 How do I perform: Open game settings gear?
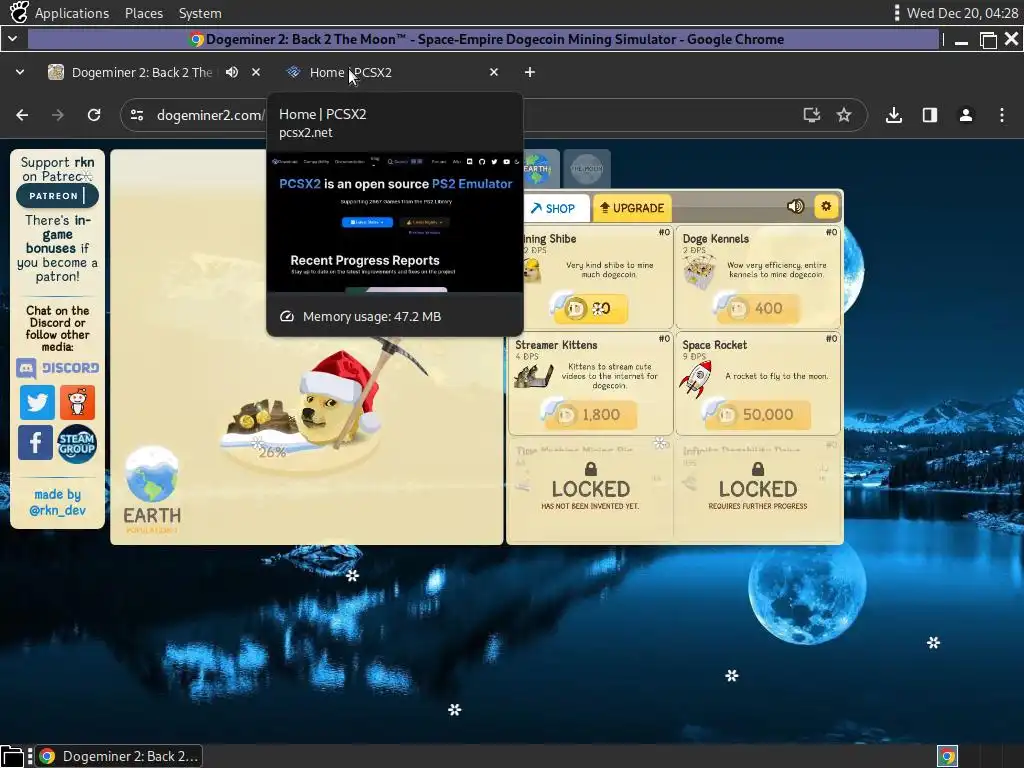pos(826,206)
